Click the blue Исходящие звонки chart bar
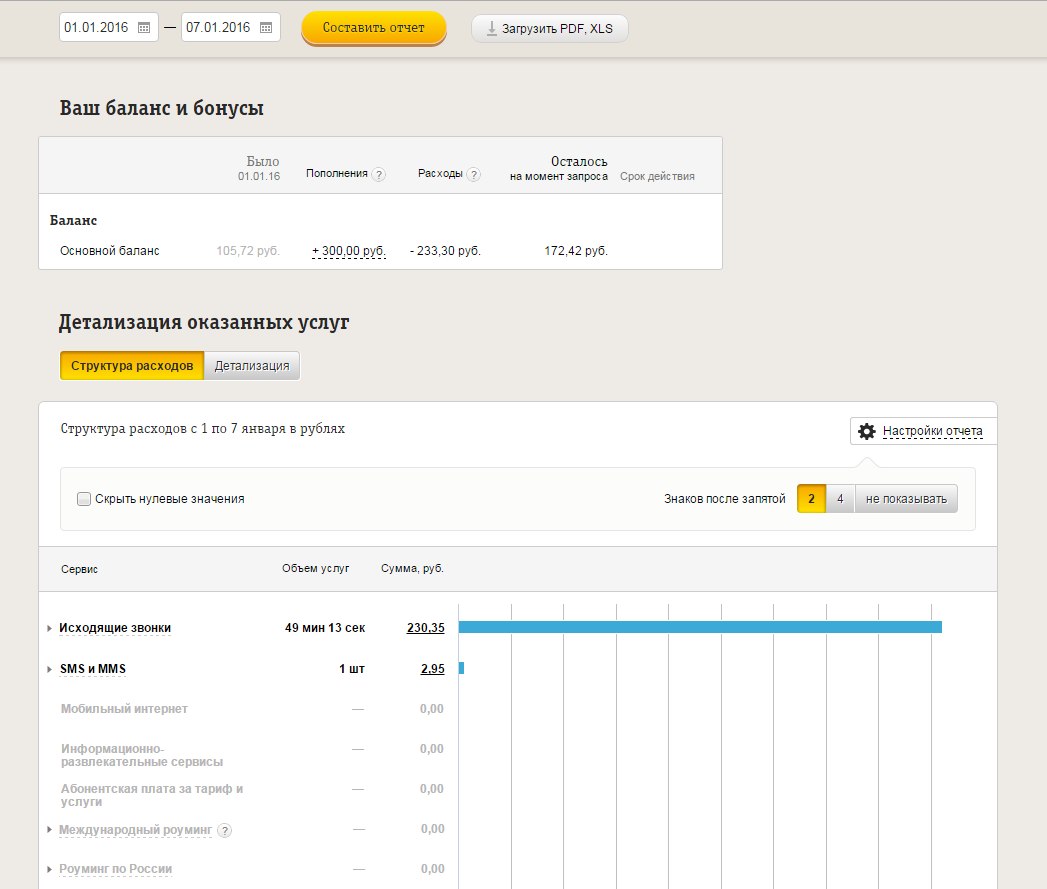The height and width of the screenshot is (889, 1047). (x=700, y=627)
